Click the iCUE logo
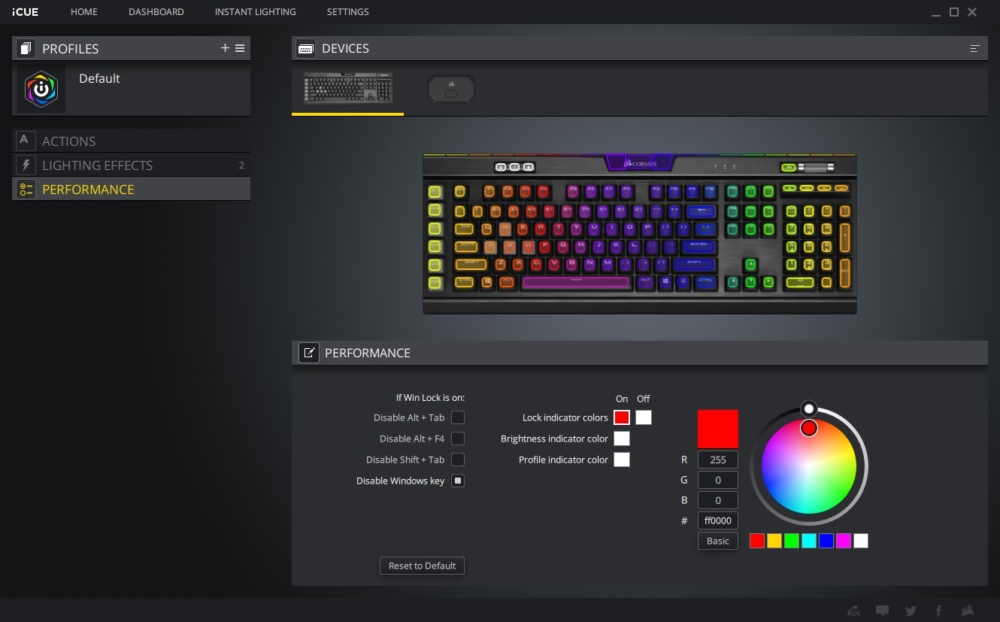The width and height of the screenshot is (1000, 622). click(x=25, y=11)
